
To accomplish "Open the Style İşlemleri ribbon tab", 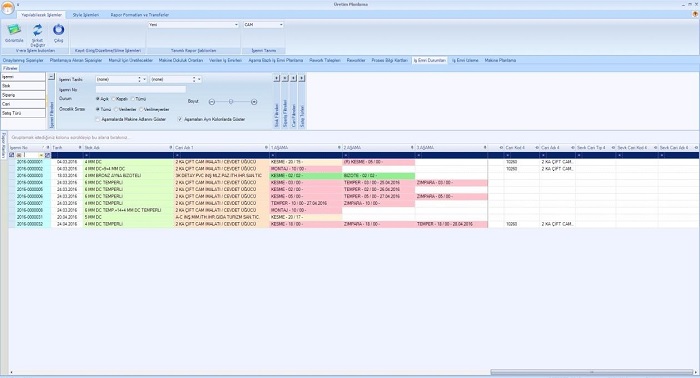I will 86,15.
